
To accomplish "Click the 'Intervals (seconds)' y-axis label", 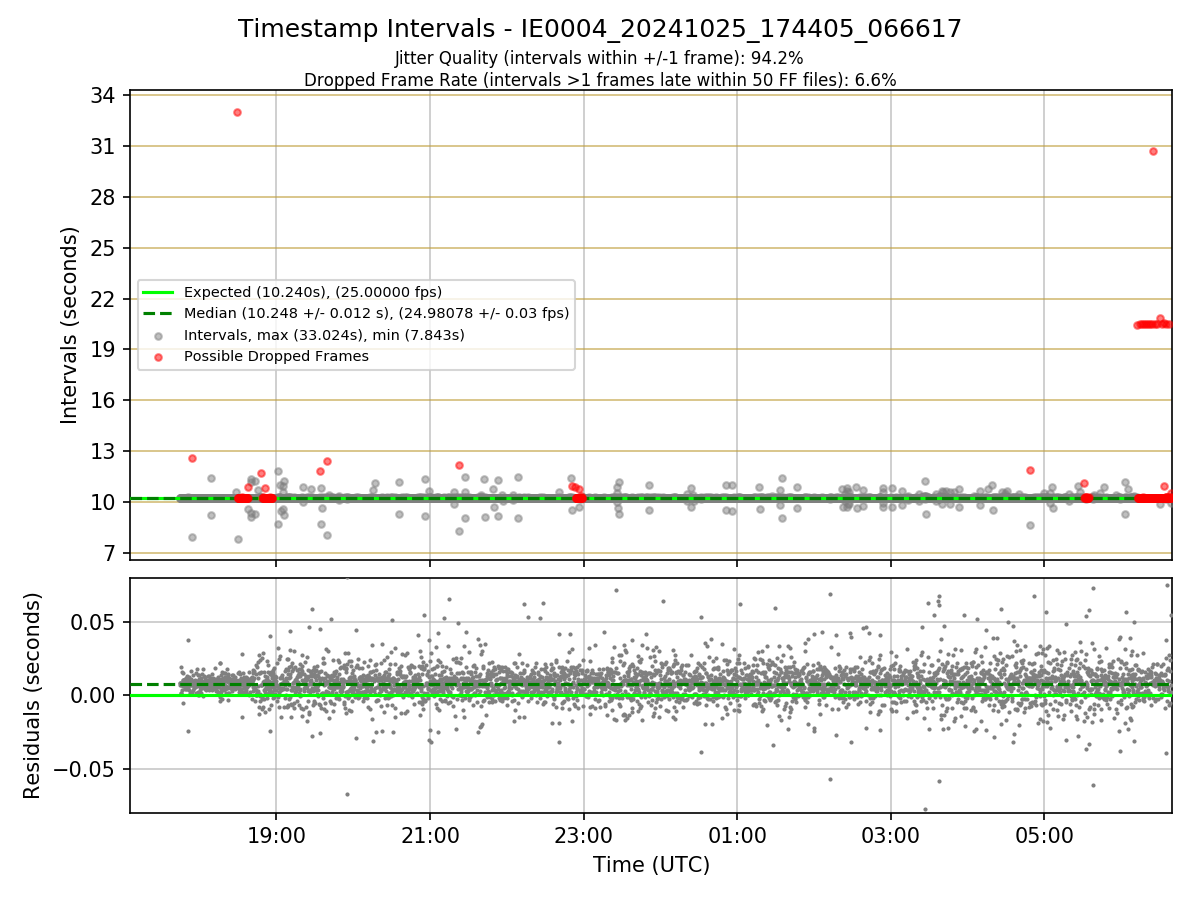I will point(70,325).
